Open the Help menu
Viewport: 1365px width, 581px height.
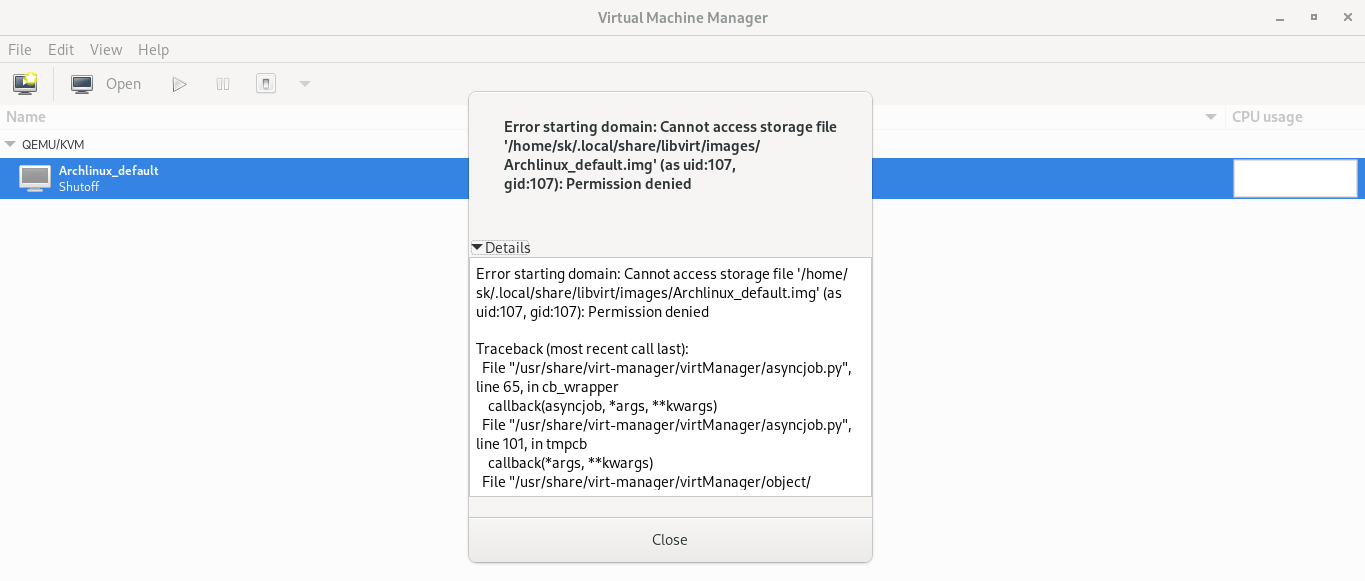coord(153,49)
